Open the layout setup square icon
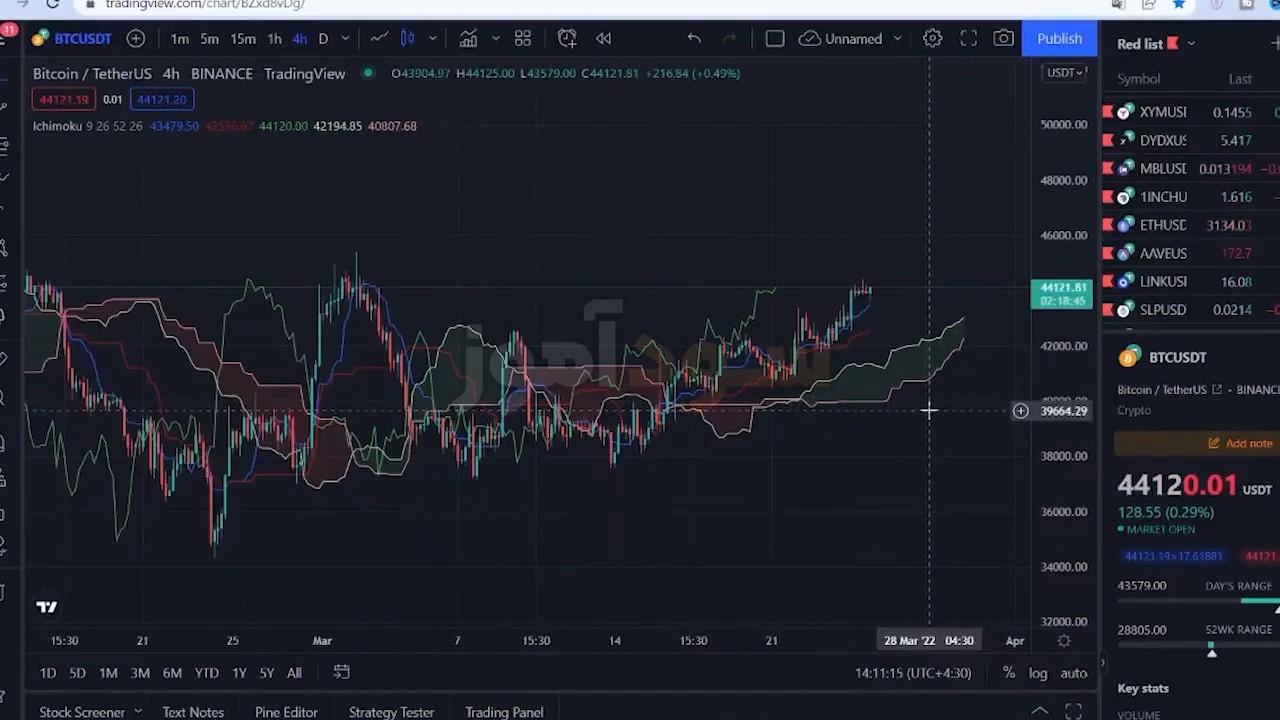This screenshot has height=720, width=1280. click(775, 39)
